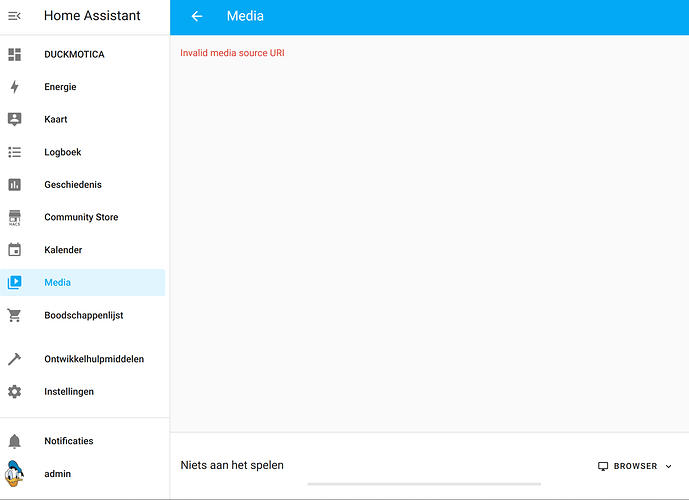This screenshot has height=500, width=689.
Task: Click the Geschiedenis chart icon
Action: click(15, 185)
